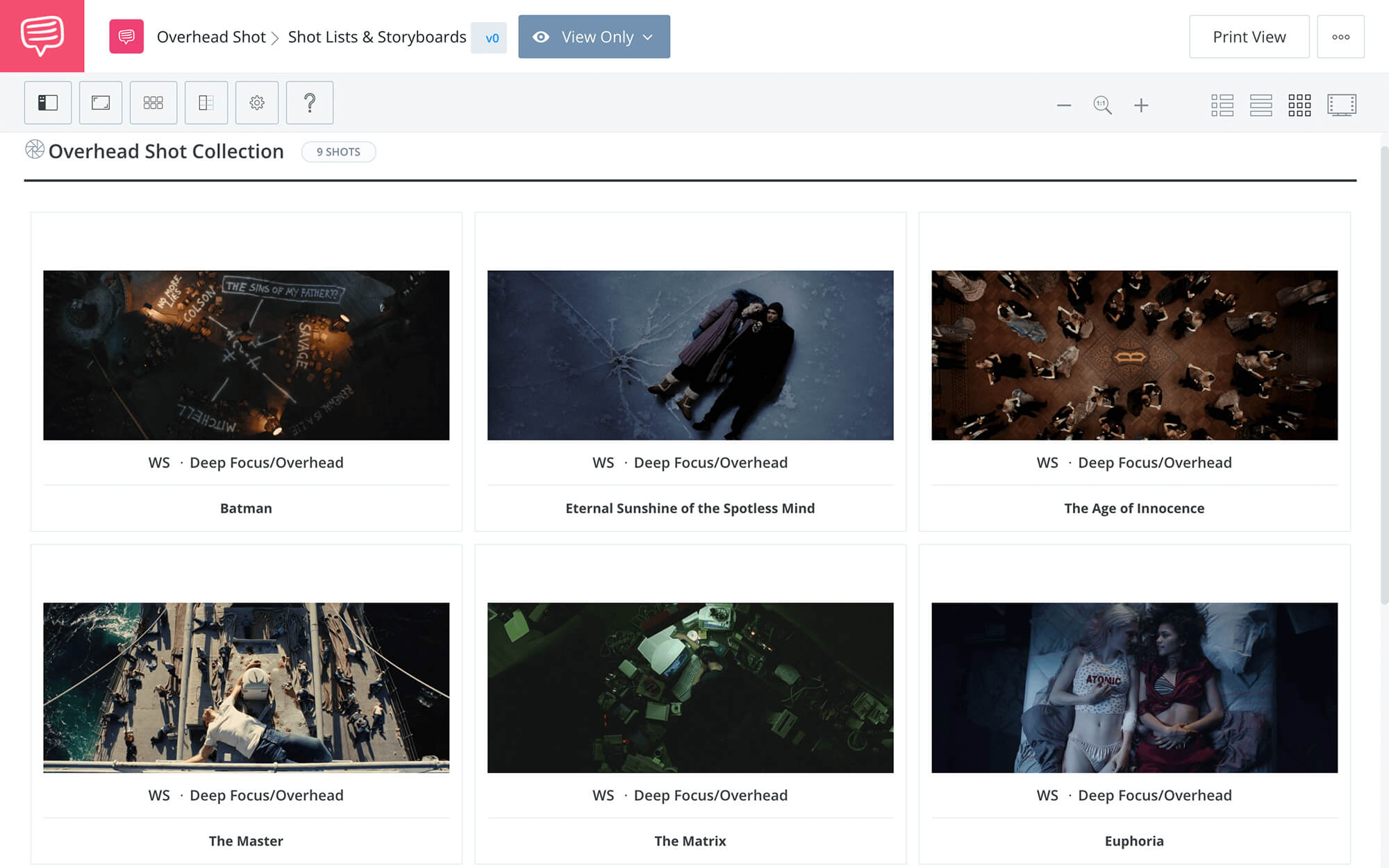The height and width of the screenshot is (868, 1389).
Task: Click the Print View button
Action: [x=1249, y=37]
